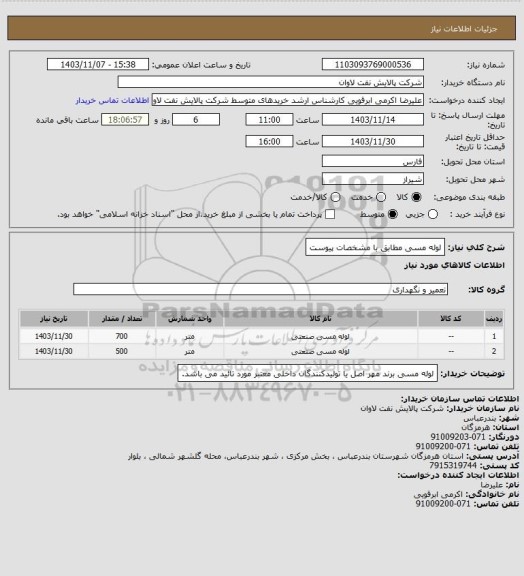The image size is (524, 576).
Task: Click the price validity date 1403/11/30
Action: [x=373, y=141]
